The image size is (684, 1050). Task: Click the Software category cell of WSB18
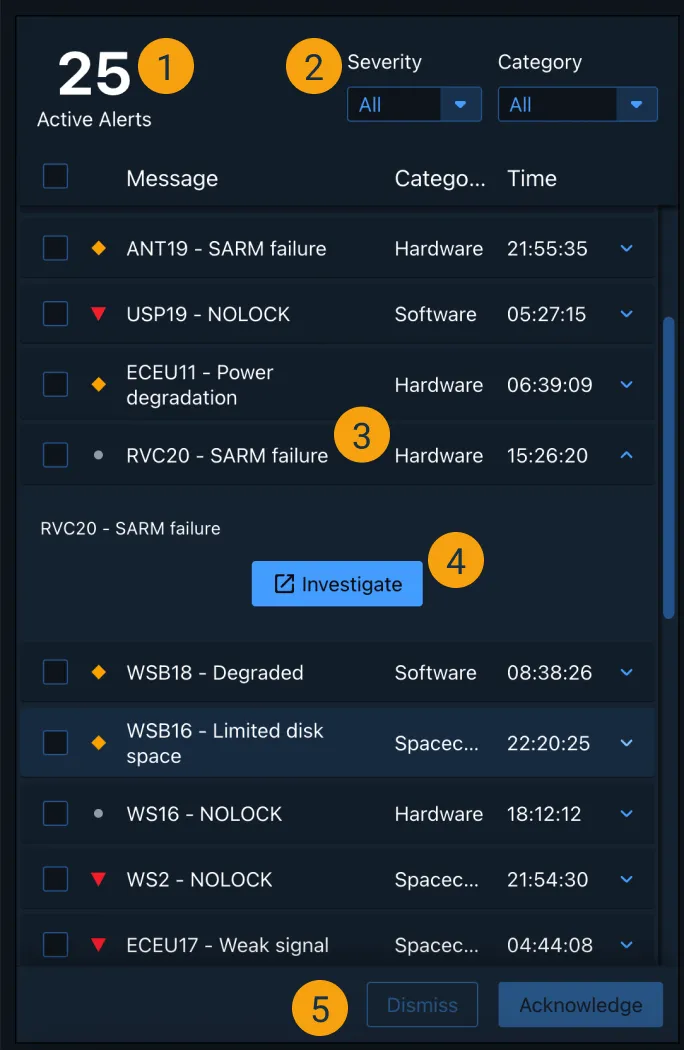point(435,672)
